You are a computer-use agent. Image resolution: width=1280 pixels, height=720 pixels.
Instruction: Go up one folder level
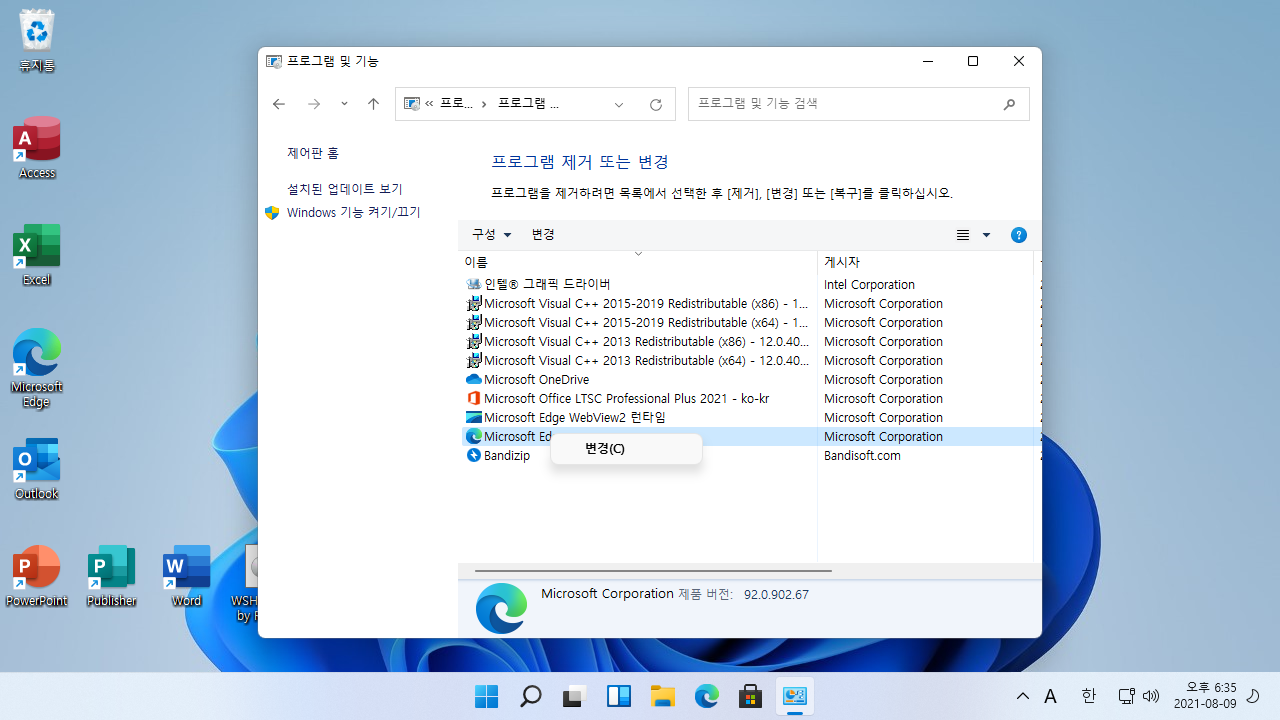pos(373,104)
